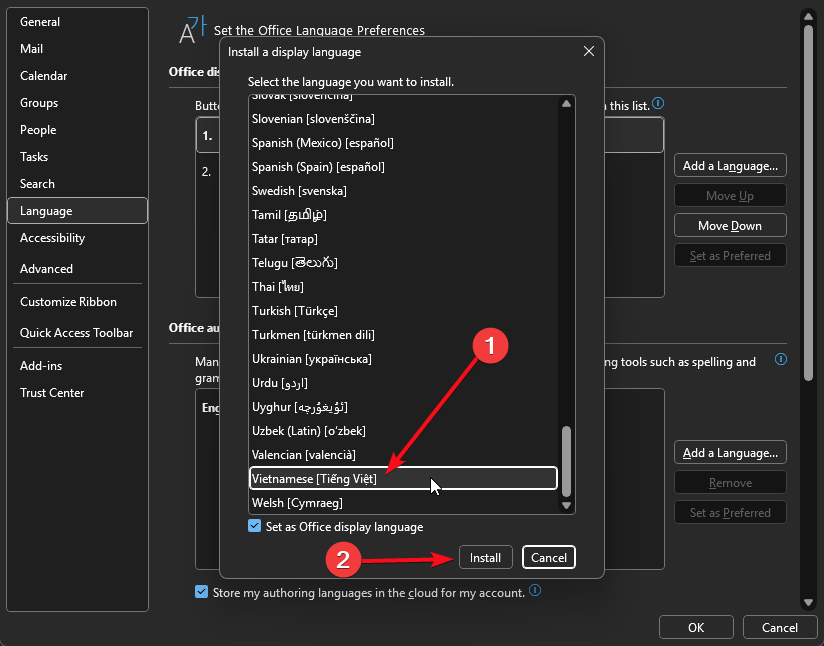Click OK in the Options window
The image size is (824, 646).
tap(696, 627)
